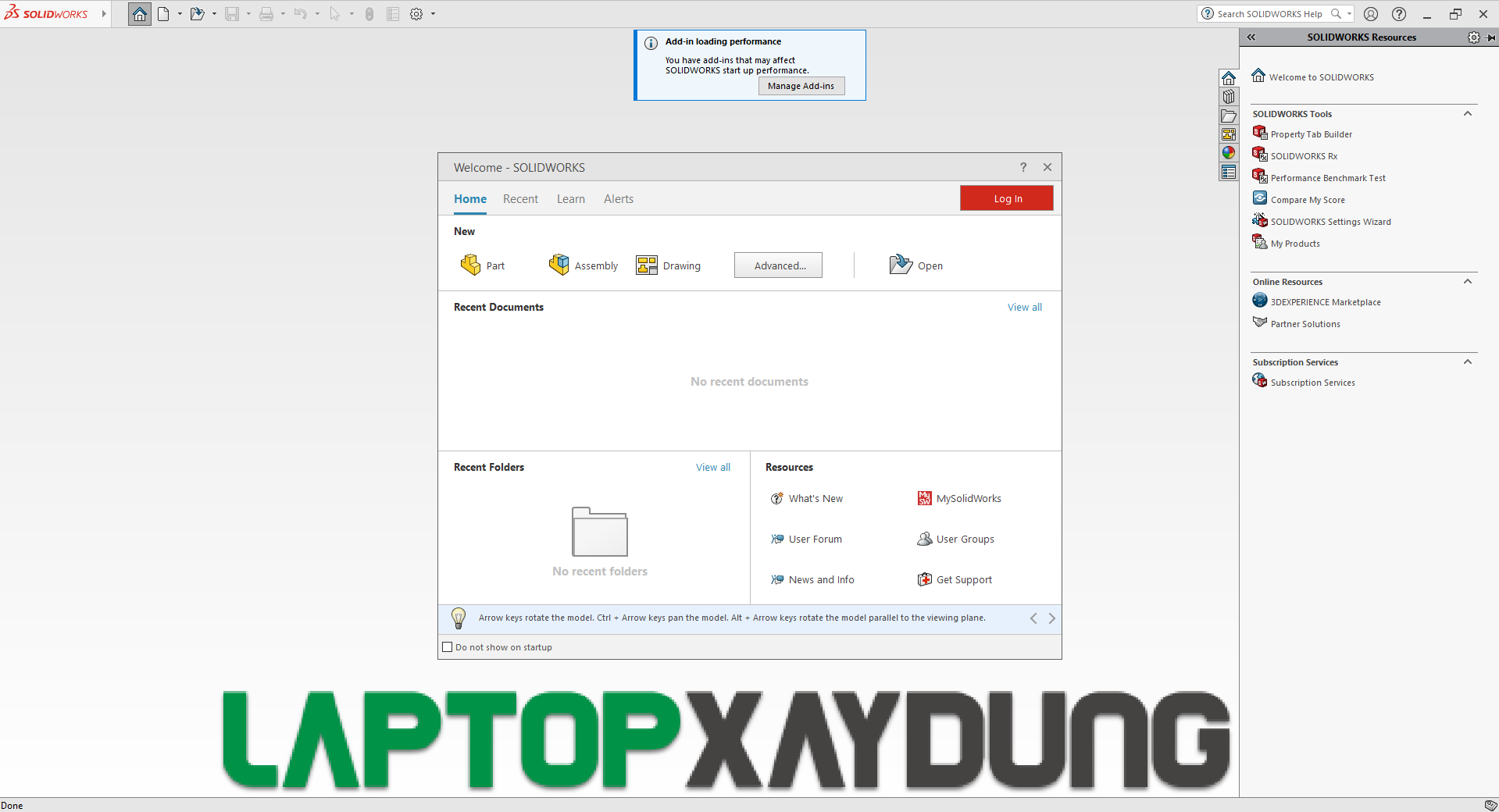Create a new Part

click(483, 265)
